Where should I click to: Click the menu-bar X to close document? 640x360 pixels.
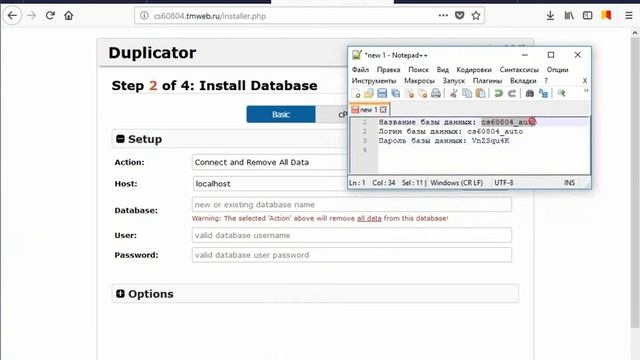(585, 81)
